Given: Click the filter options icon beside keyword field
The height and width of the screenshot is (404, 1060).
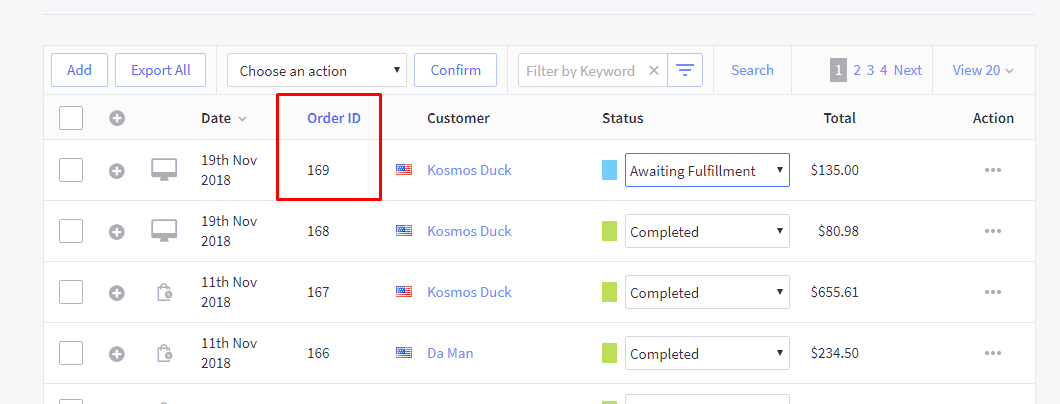Looking at the screenshot, I should point(685,70).
